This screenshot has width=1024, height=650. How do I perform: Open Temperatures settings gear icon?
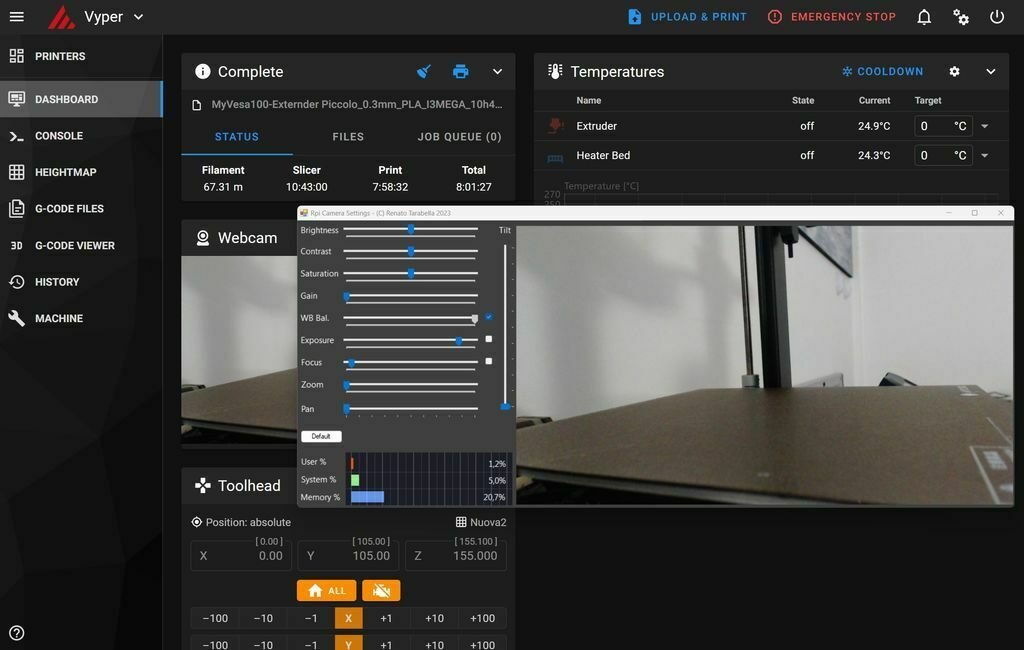pos(954,72)
